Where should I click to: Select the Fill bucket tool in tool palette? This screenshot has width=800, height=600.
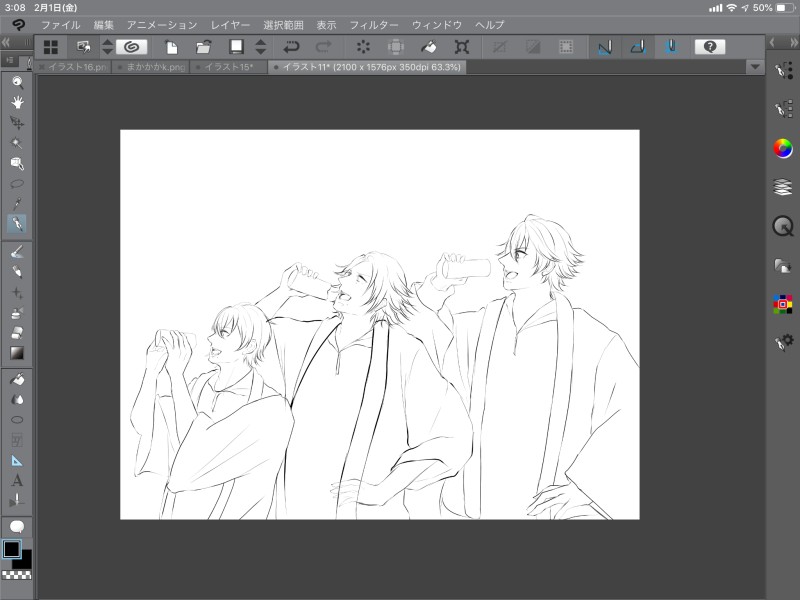17,379
